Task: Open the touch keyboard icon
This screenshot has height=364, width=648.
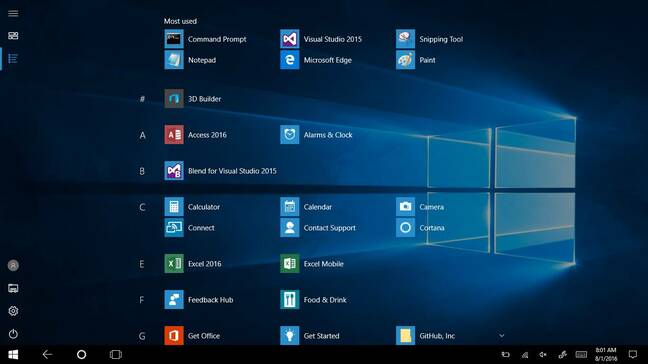Action: (581, 354)
